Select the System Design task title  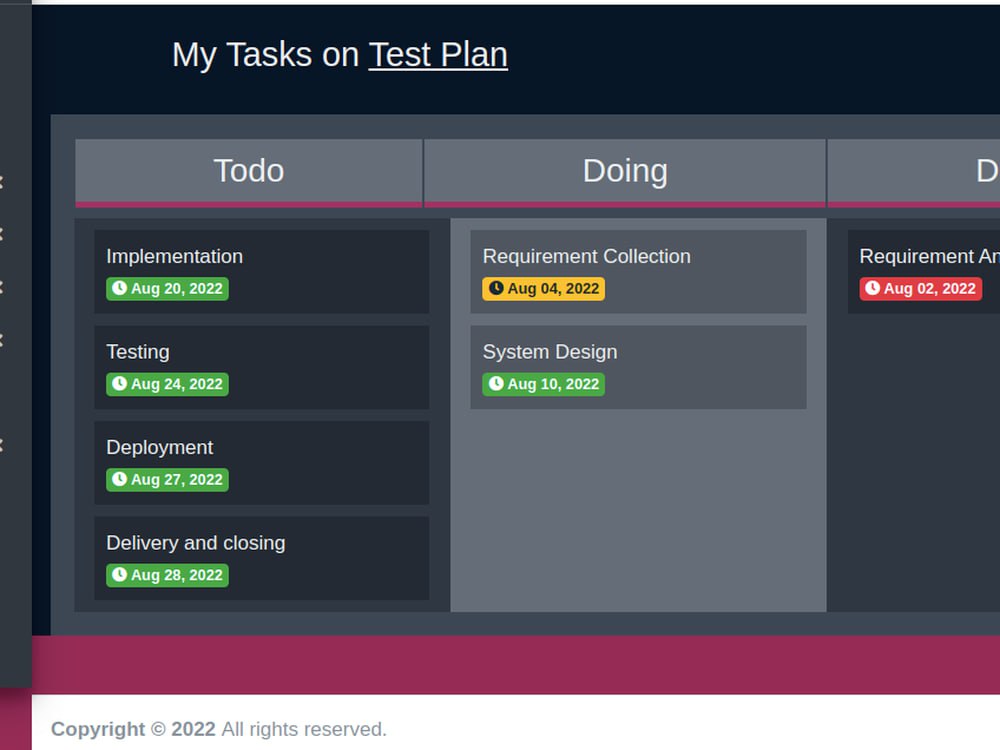coord(550,352)
